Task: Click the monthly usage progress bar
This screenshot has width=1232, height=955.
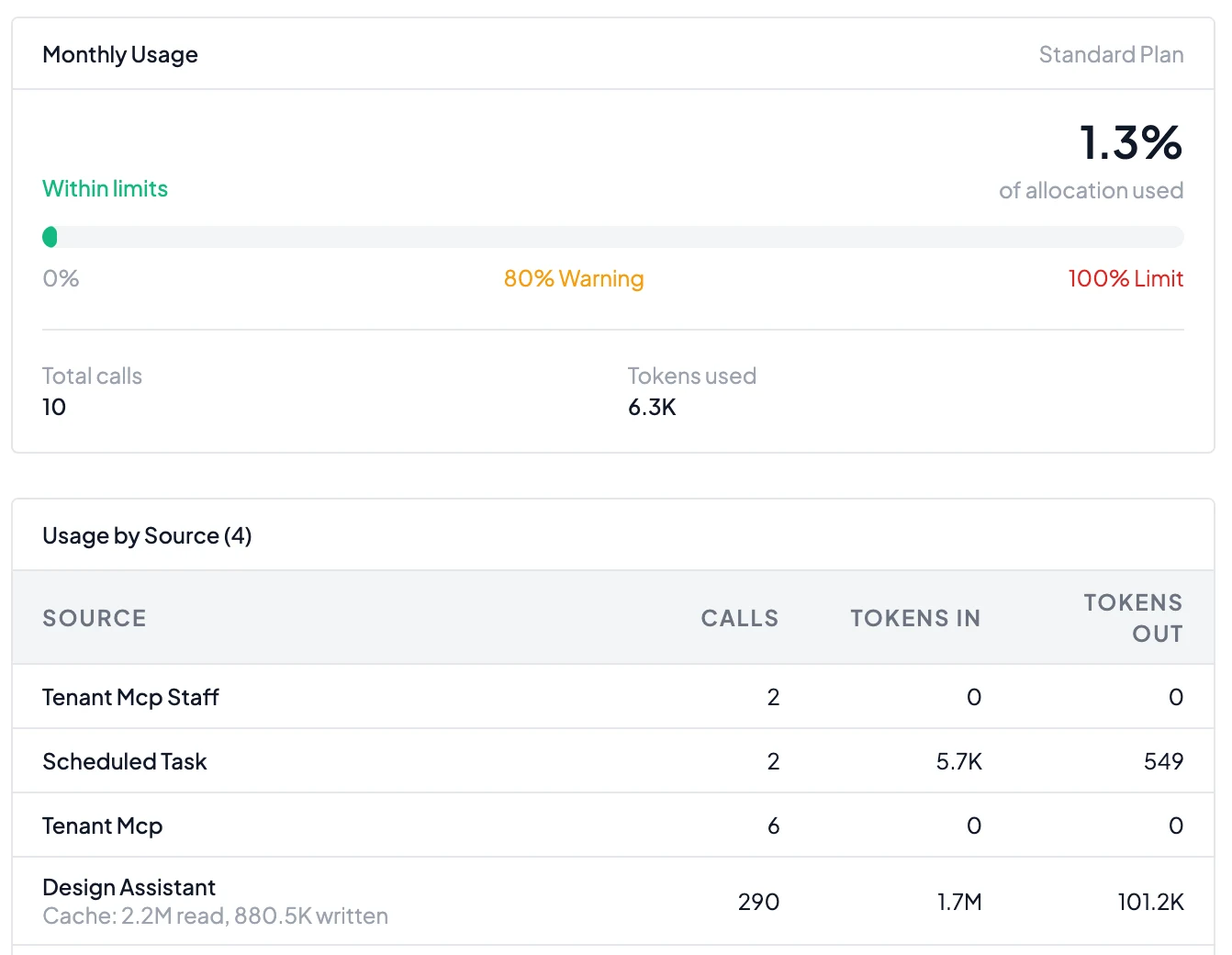Action: click(613, 237)
